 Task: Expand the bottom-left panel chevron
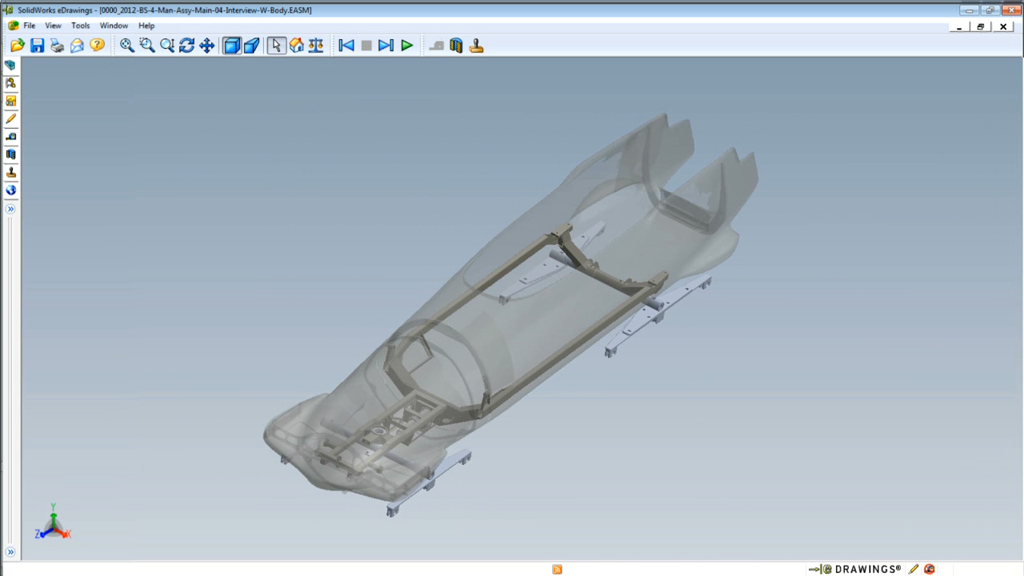(x=11, y=552)
